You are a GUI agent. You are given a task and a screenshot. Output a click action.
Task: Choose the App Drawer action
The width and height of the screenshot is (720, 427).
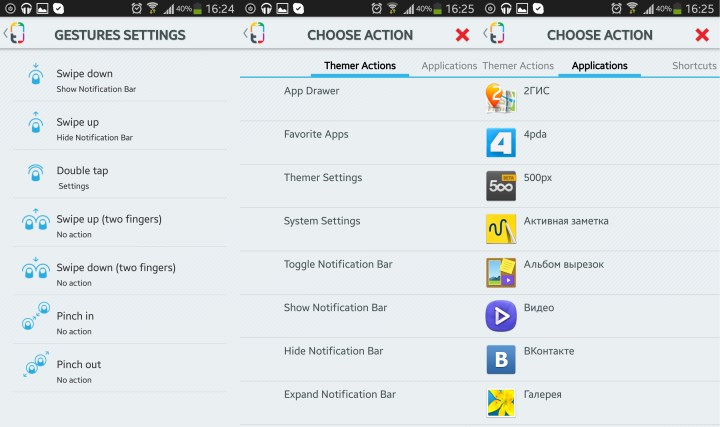click(312, 91)
